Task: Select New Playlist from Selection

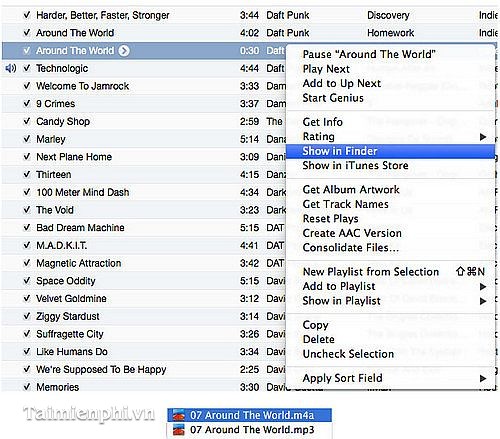Action: (371, 272)
